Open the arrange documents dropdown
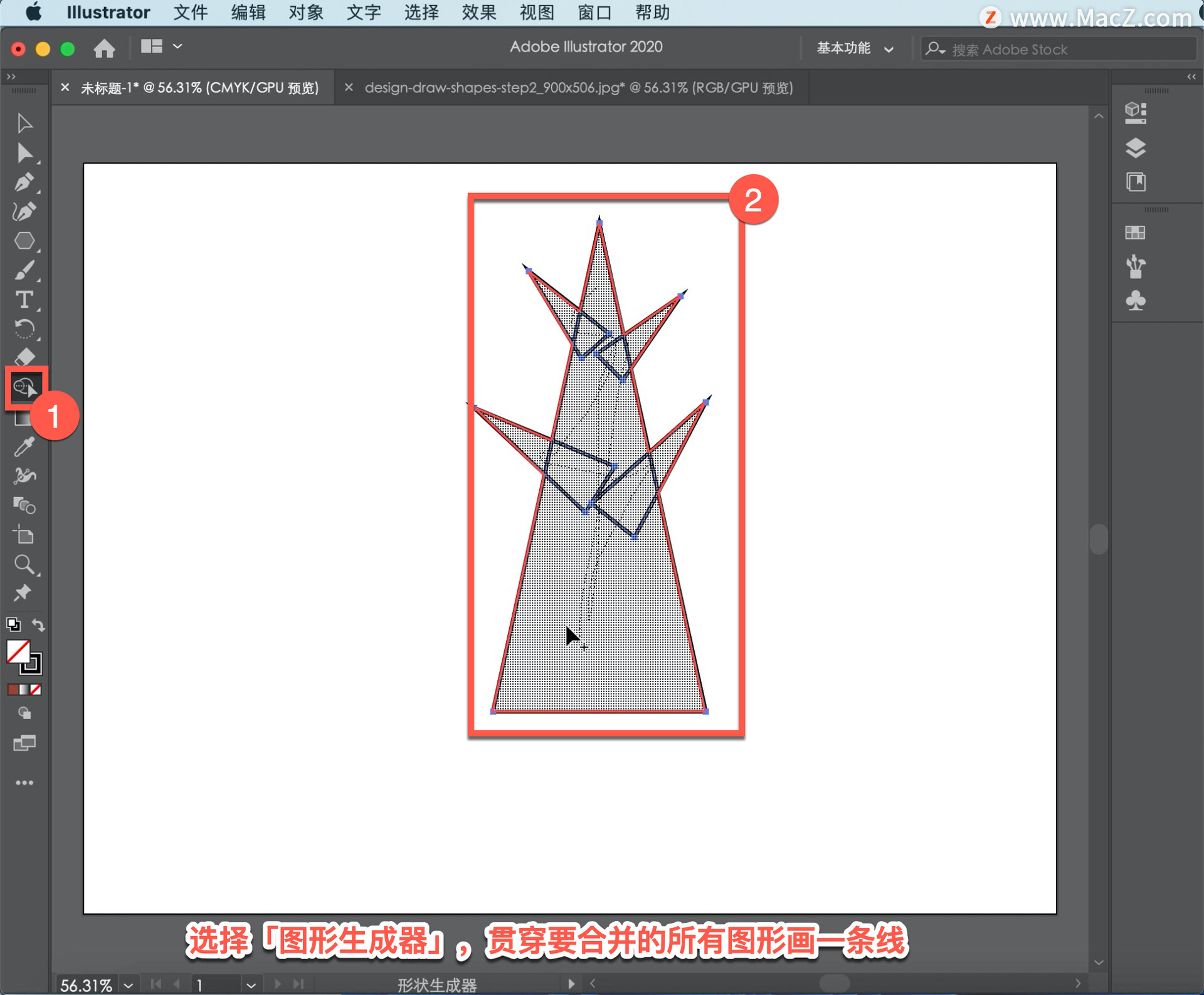 point(161,46)
